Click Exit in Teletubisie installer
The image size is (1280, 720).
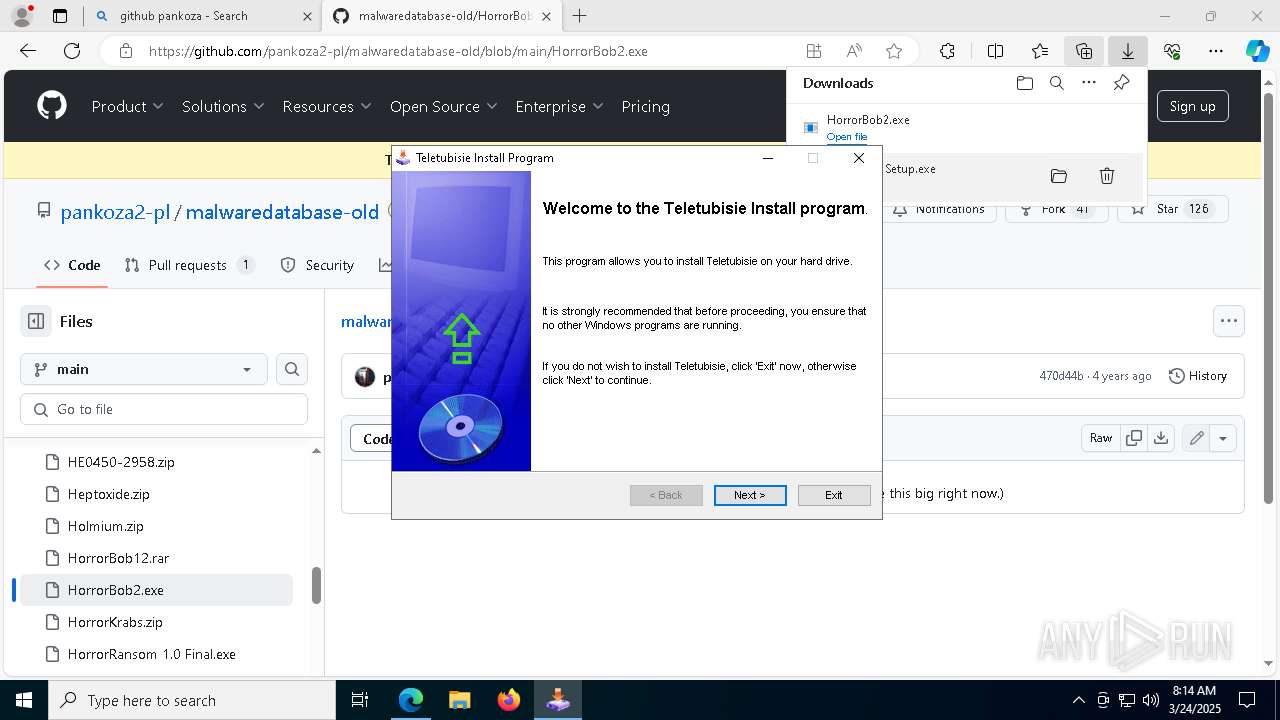834,495
